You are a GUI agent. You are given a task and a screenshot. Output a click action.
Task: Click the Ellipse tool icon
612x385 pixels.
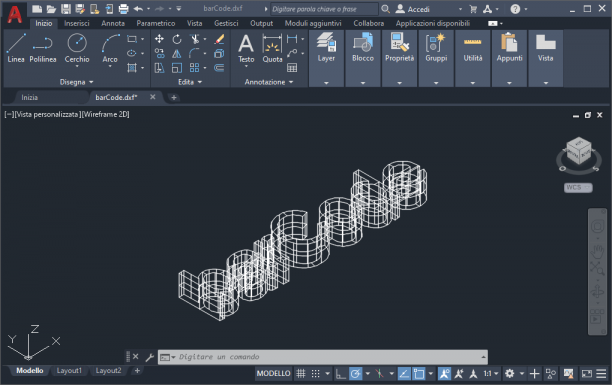pyautogui.click(x=132, y=53)
